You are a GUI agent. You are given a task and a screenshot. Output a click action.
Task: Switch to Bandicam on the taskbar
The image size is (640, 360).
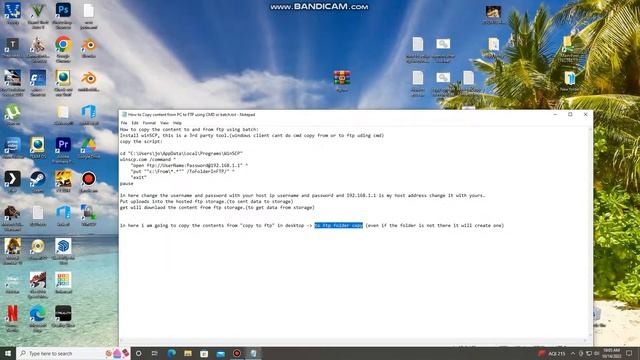tap(237, 353)
